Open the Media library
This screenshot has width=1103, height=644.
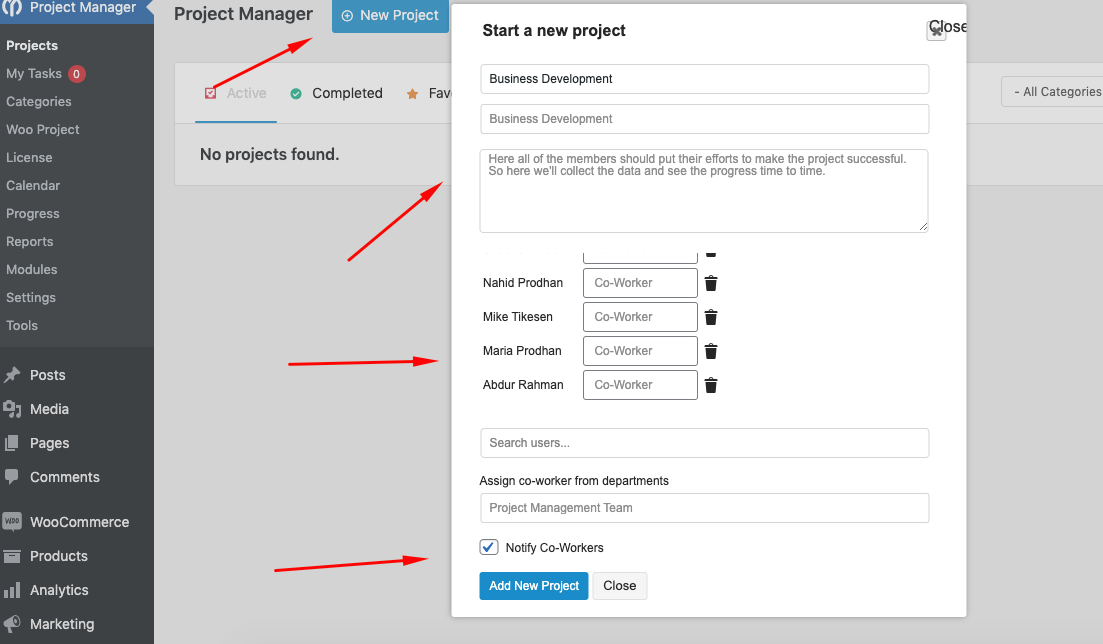47,409
